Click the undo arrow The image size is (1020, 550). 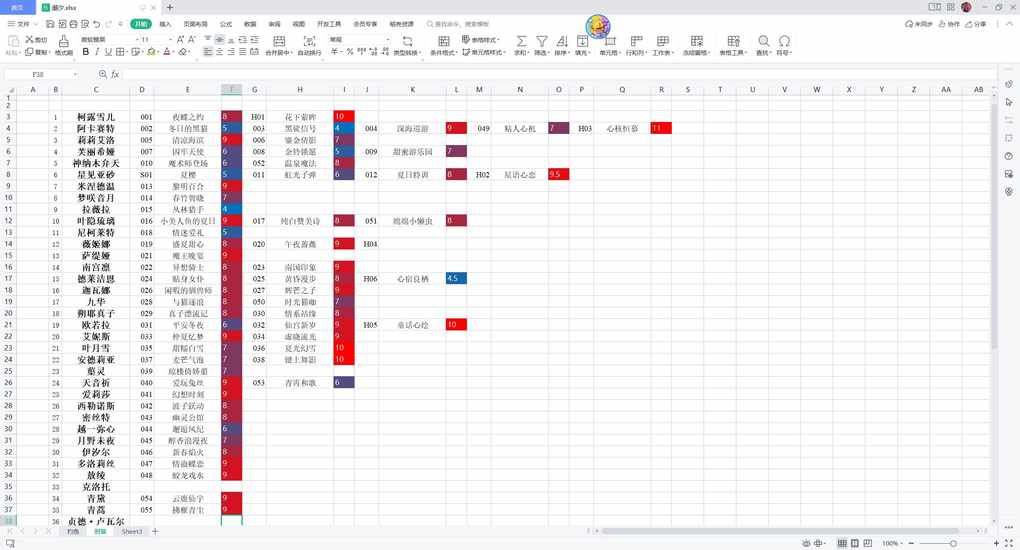96,24
